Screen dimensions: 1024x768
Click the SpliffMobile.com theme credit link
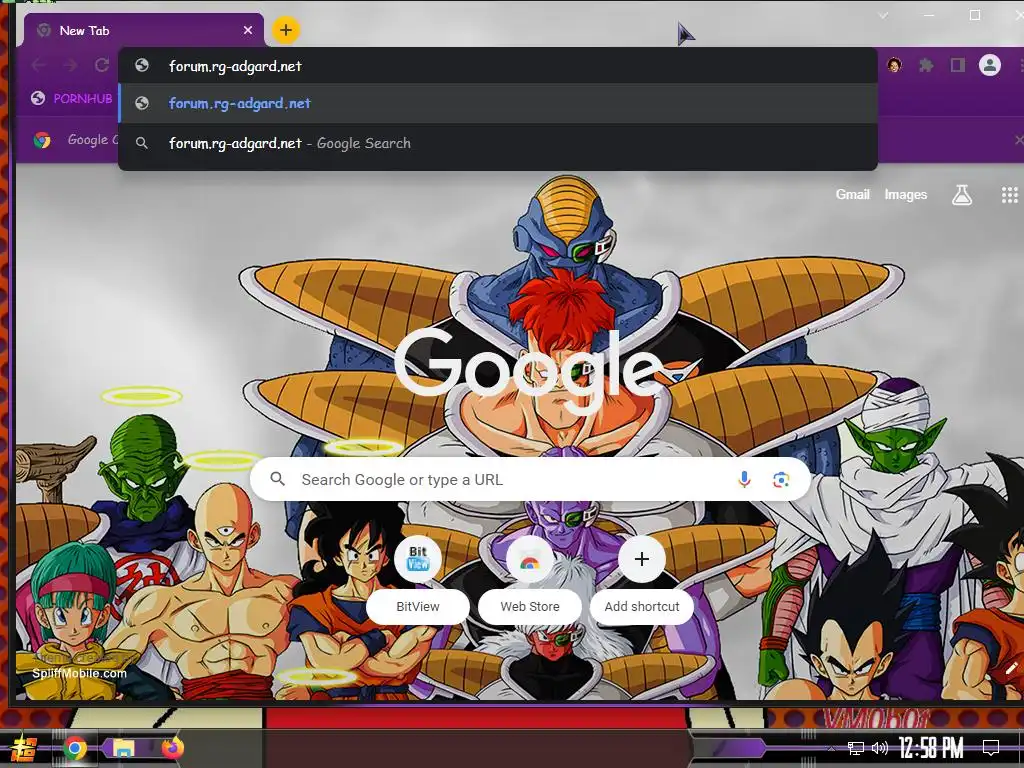click(x=80, y=673)
